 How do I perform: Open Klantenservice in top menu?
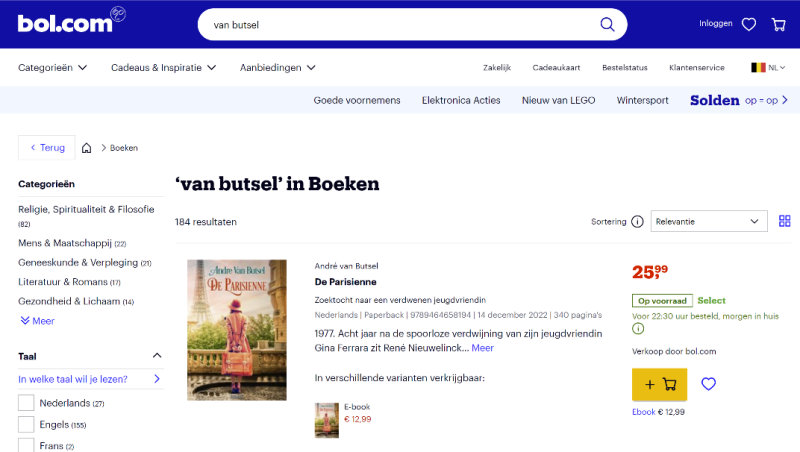pyautogui.click(x=696, y=67)
